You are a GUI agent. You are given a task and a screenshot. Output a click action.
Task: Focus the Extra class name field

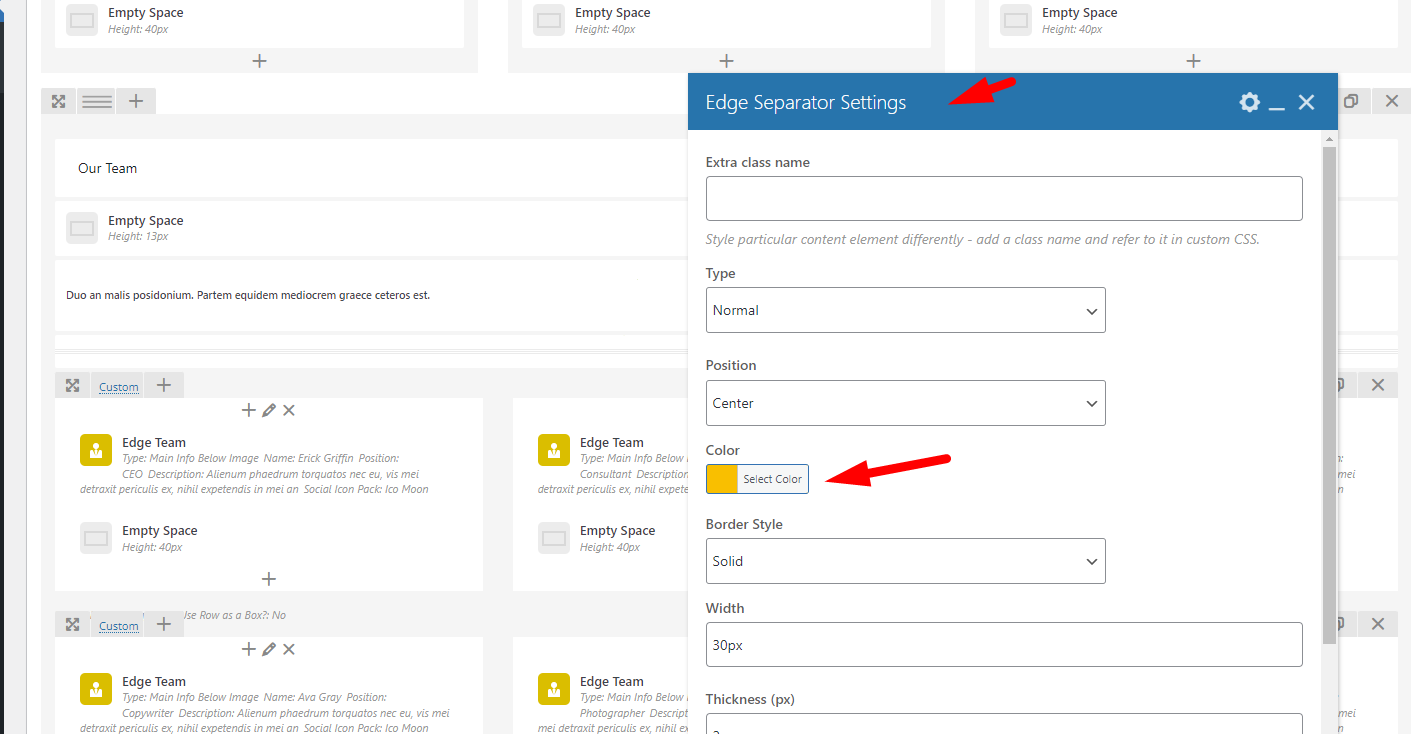click(1004, 198)
